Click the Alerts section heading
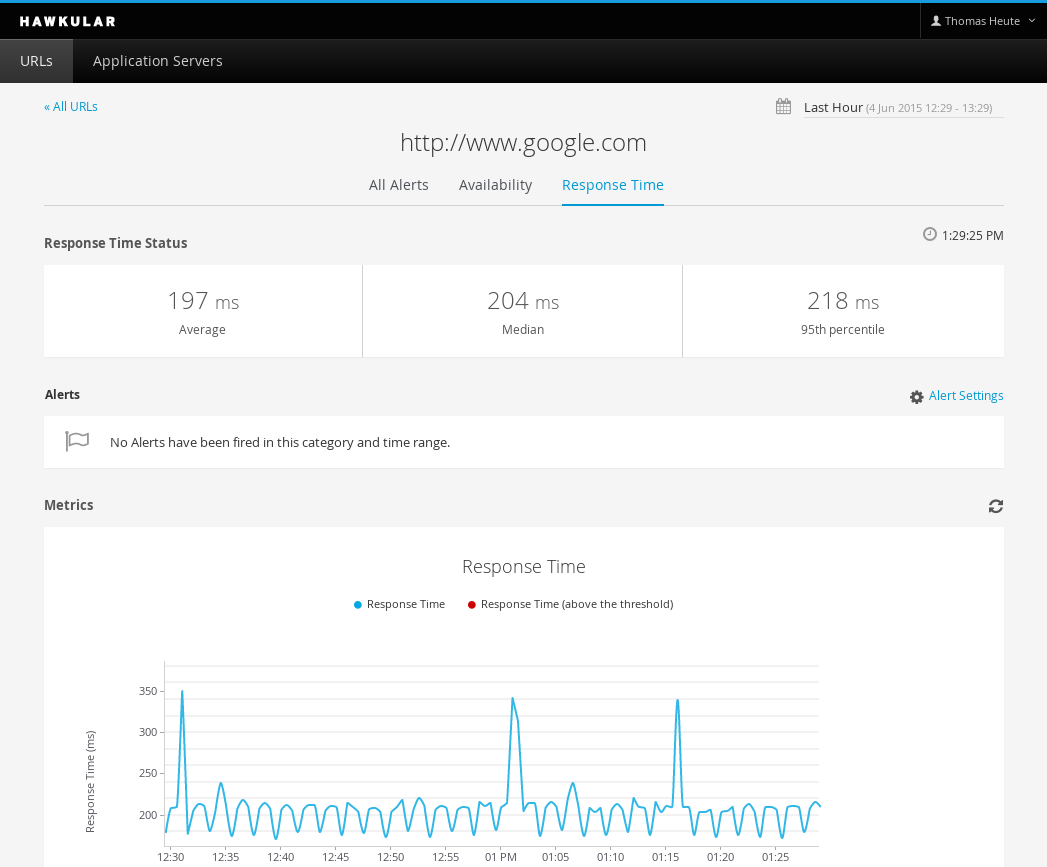 [62, 394]
